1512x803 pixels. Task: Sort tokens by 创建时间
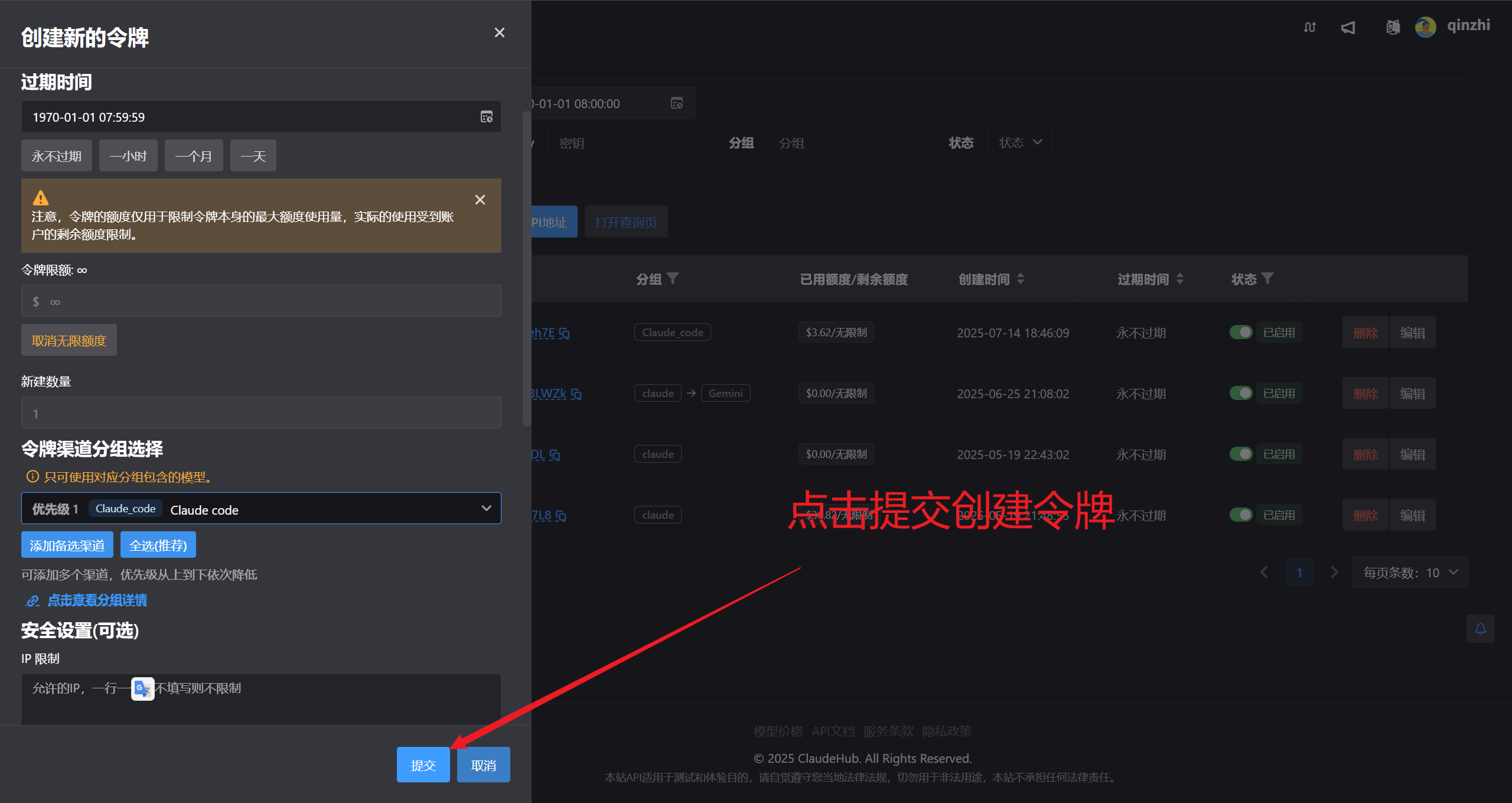[1021, 278]
